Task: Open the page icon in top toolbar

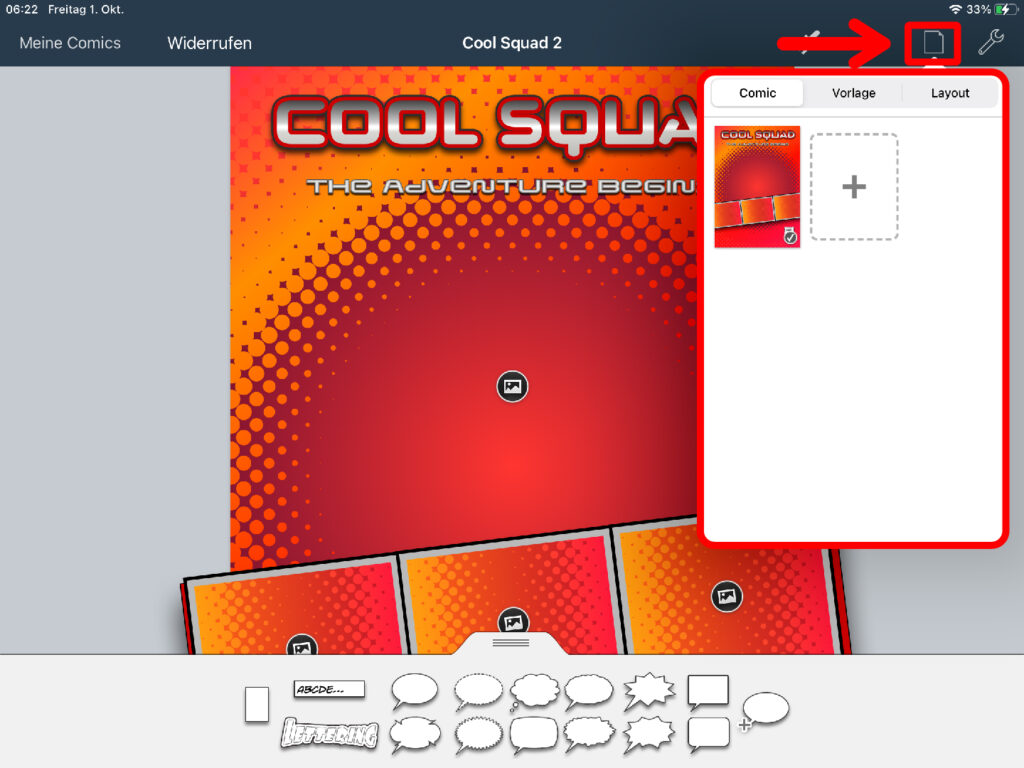Action: point(932,43)
